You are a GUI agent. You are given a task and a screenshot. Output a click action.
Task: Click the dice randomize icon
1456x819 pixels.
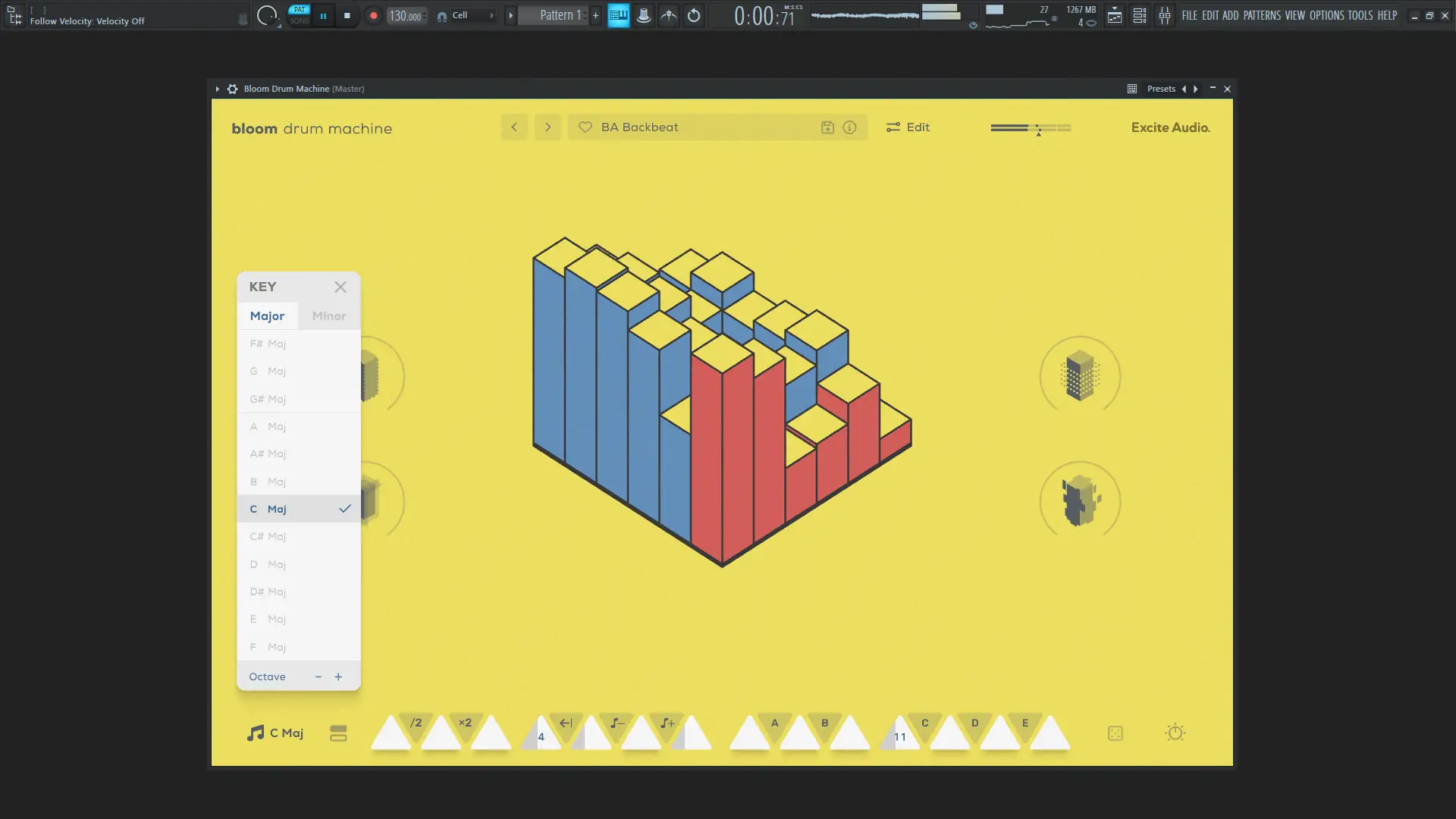(x=1115, y=733)
